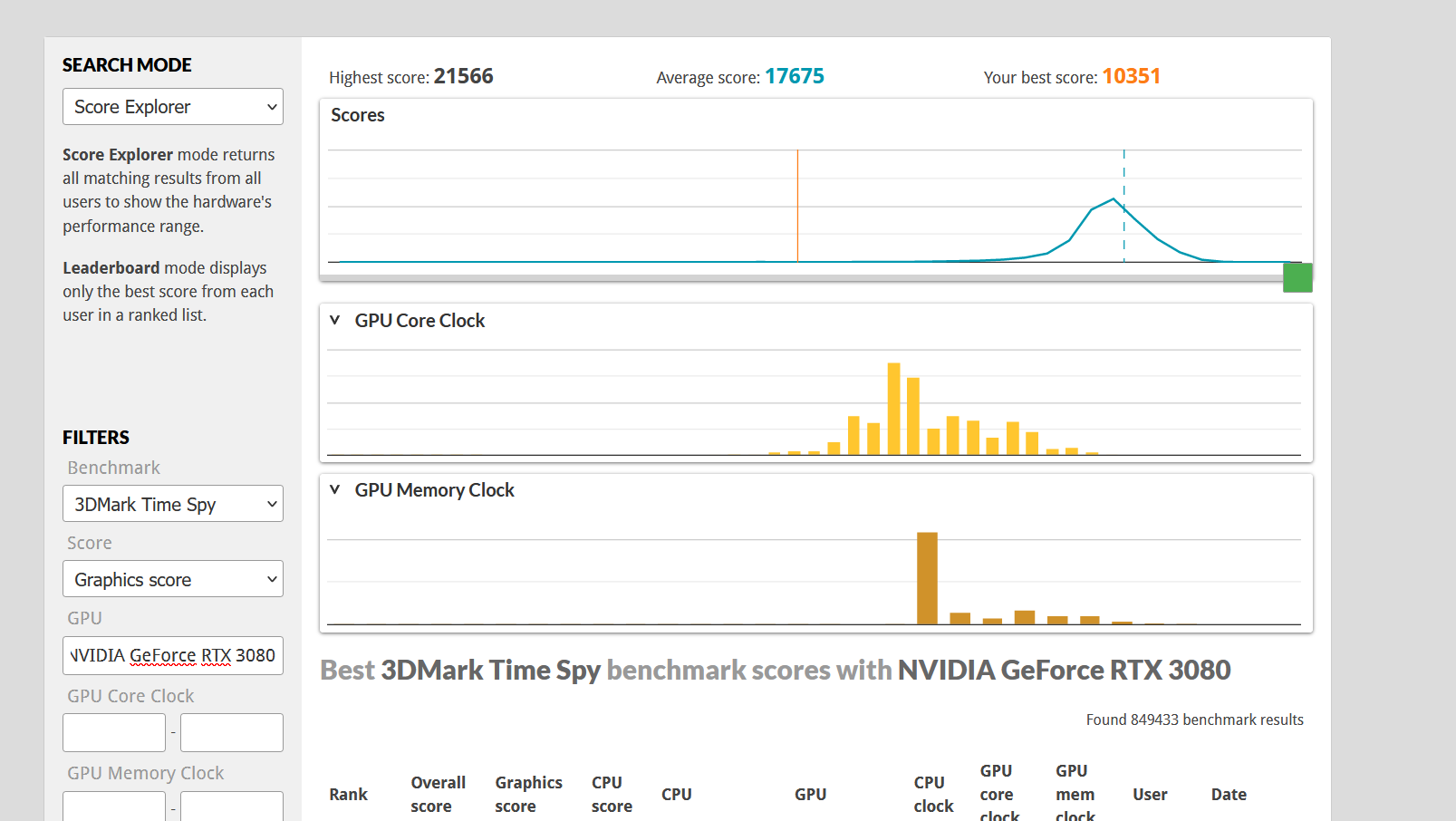Click the CPU clock column header
This screenshot has width=1456, height=821.
tap(933, 794)
